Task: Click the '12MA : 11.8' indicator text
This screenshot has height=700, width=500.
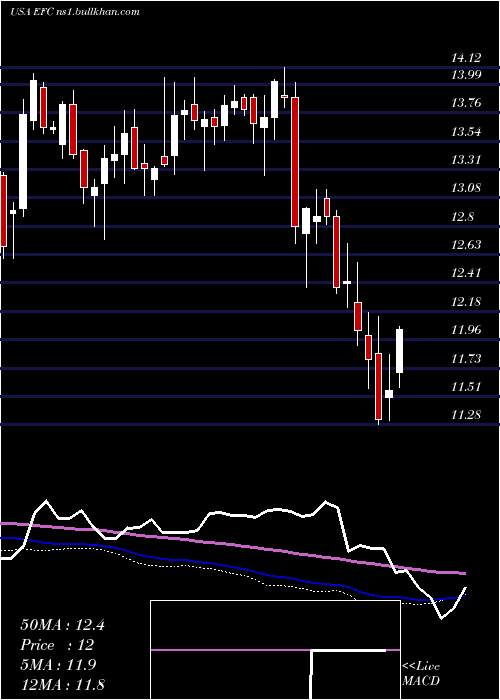Action: [62, 685]
